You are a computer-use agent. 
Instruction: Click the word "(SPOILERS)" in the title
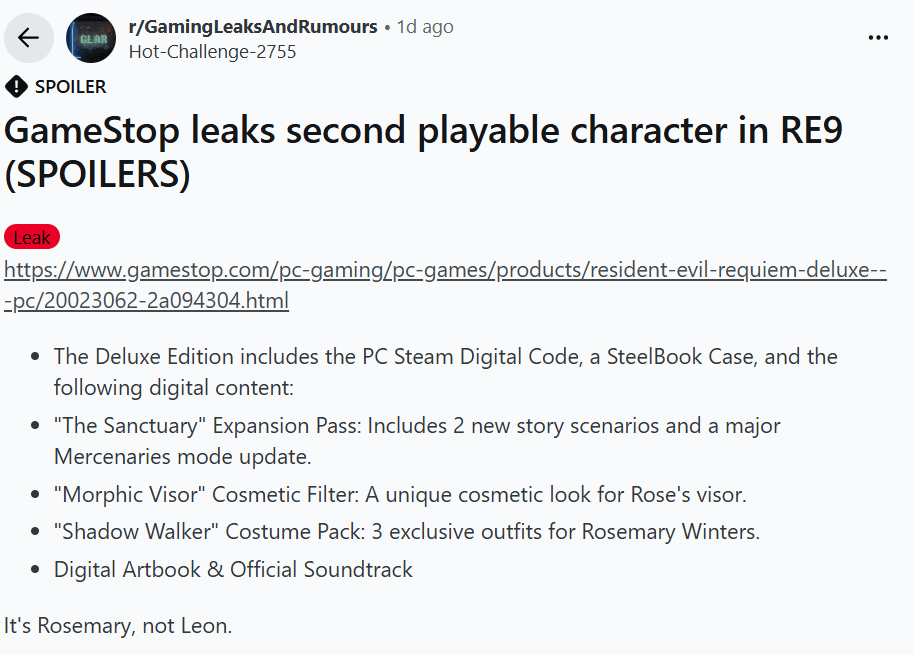click(97, 174)
